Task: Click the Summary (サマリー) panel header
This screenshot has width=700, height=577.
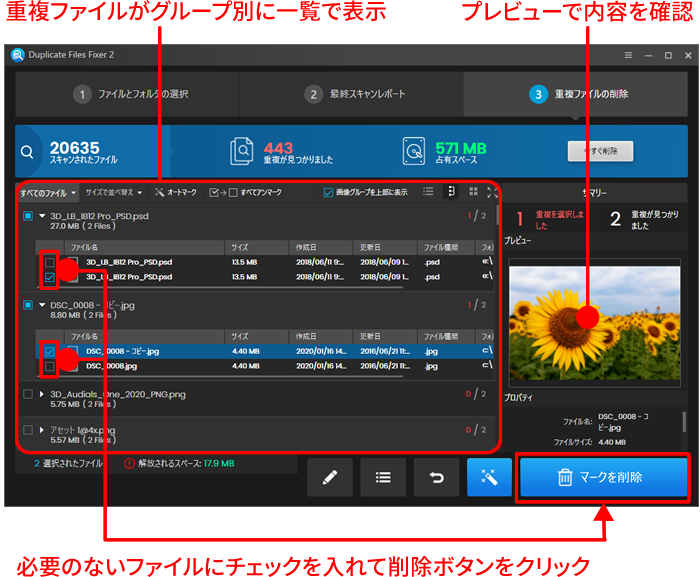Action: click(594, 193)
